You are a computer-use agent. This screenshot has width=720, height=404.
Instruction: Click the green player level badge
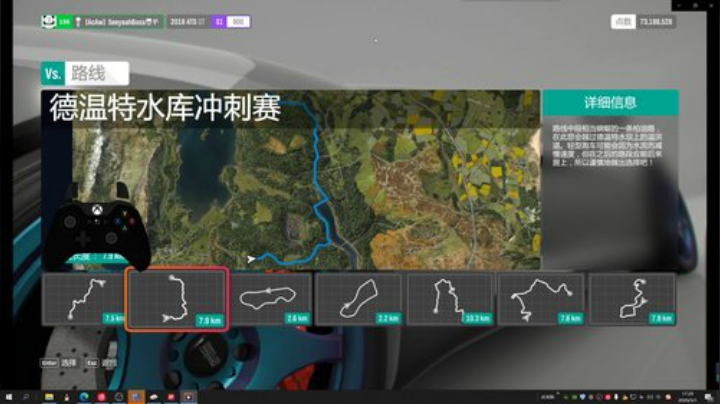click(65, 22)
